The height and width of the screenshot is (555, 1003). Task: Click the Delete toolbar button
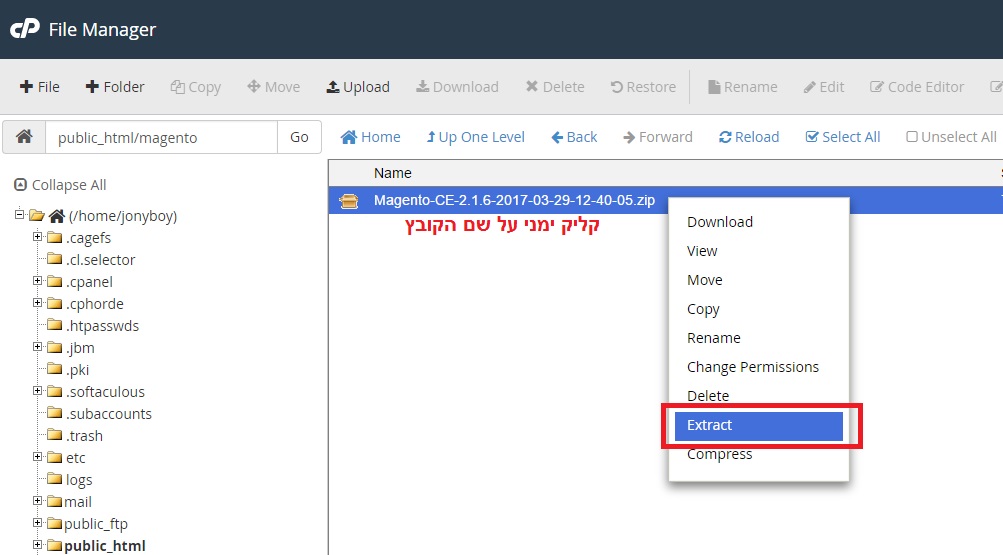point(555,87)
